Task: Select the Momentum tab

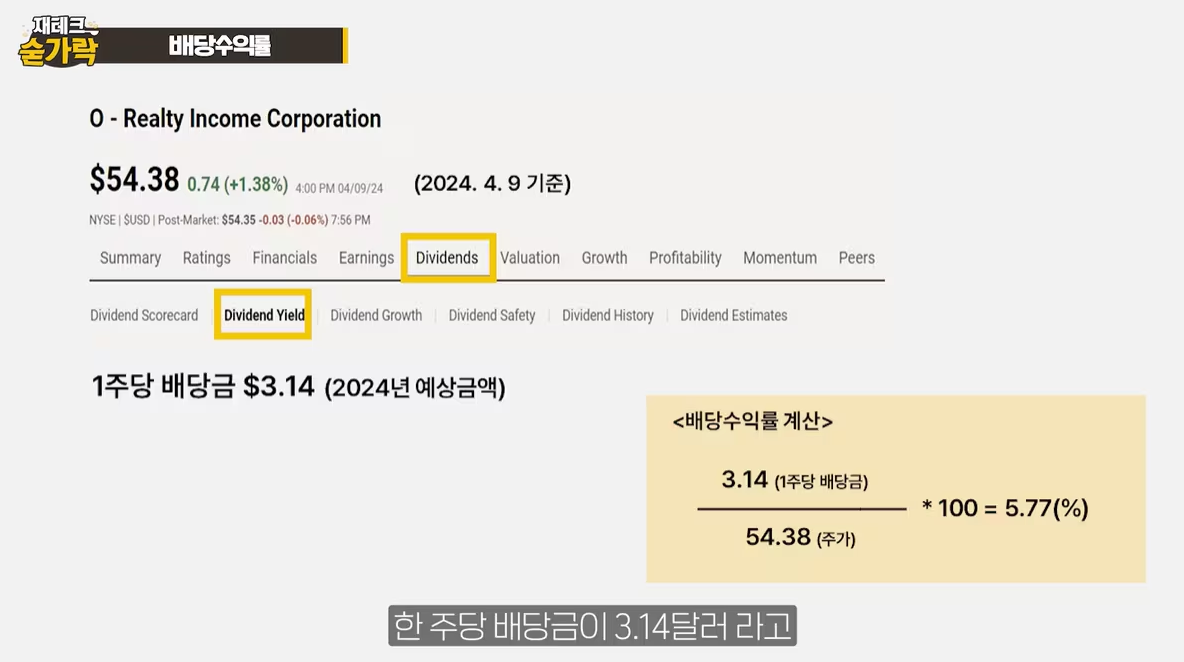Action: (x=780, y=258)
